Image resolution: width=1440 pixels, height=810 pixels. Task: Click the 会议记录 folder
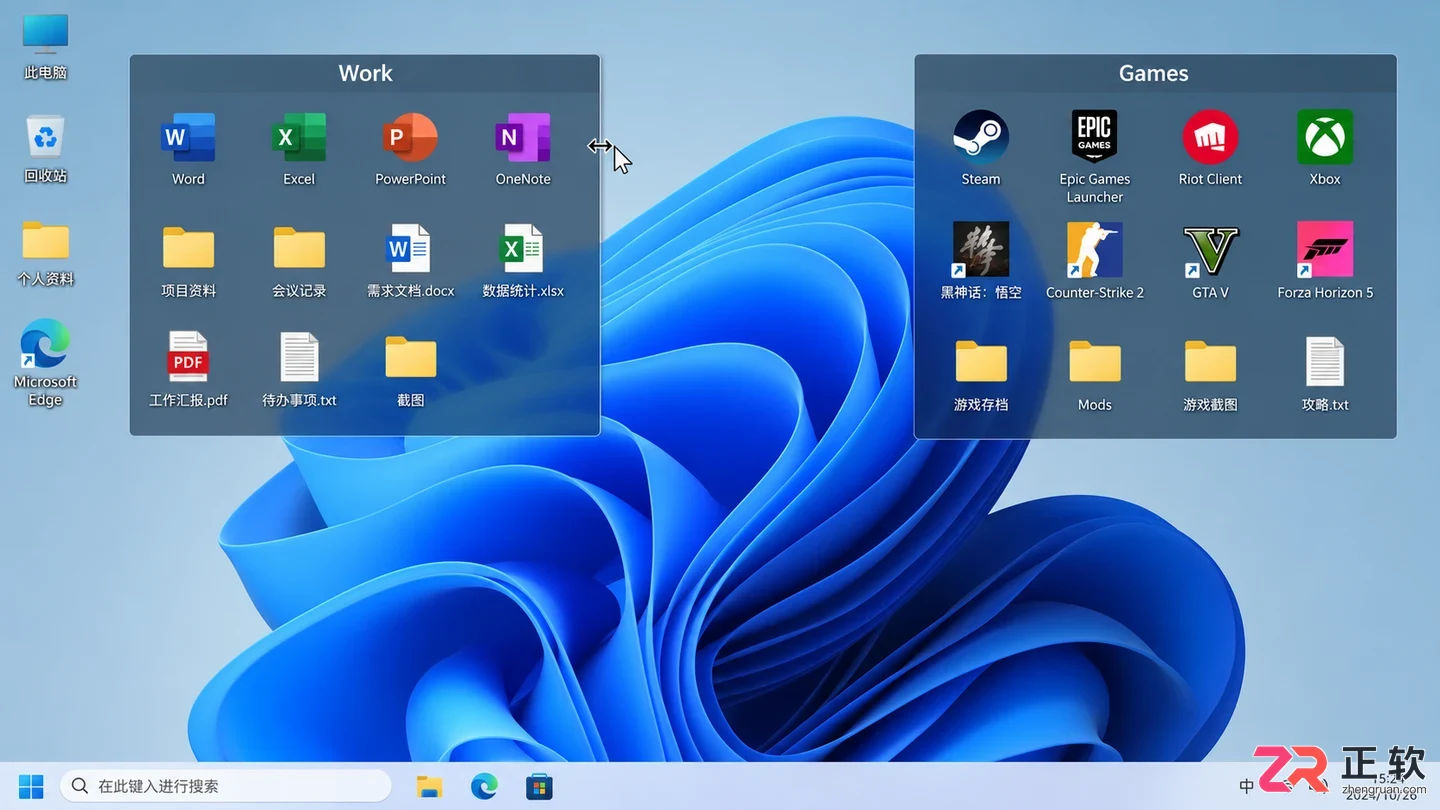299,248
